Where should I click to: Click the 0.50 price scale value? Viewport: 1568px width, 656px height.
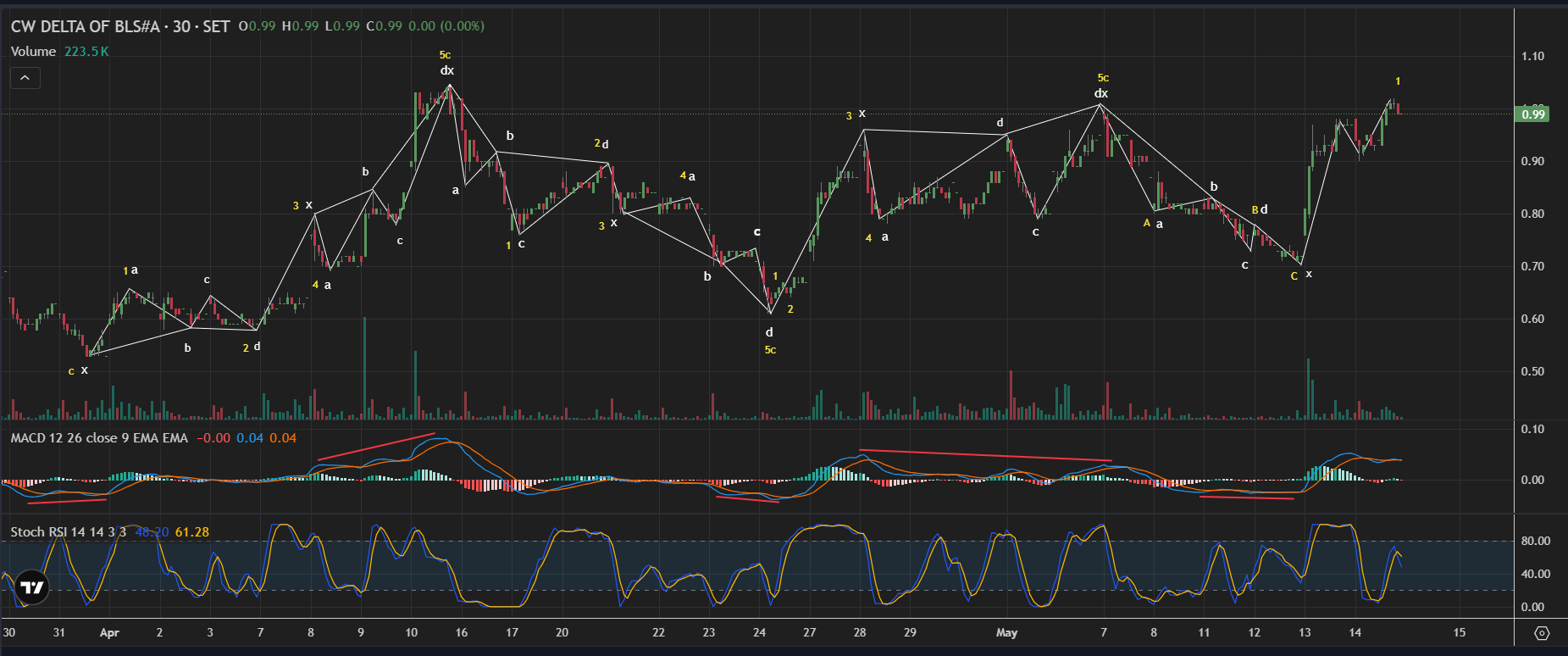pyautogui.click(x=1532, y=371)
